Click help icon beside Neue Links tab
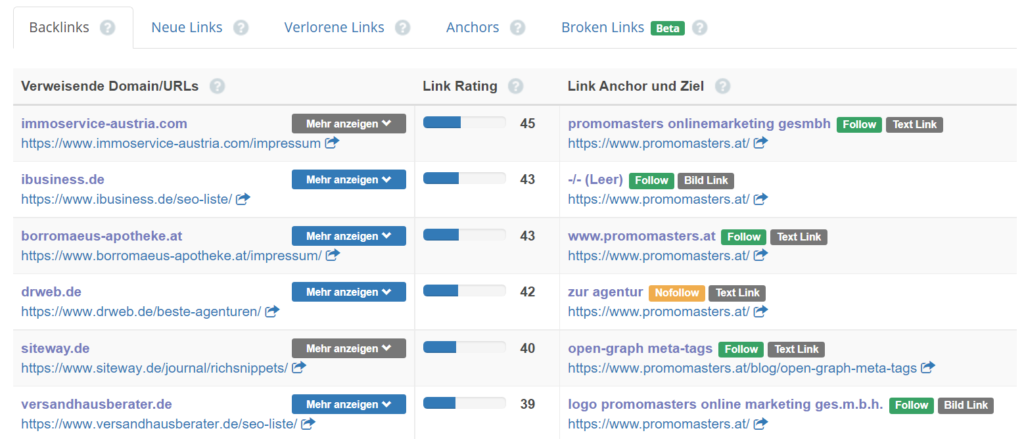1024x439 pixels. [x=241, y=28]
